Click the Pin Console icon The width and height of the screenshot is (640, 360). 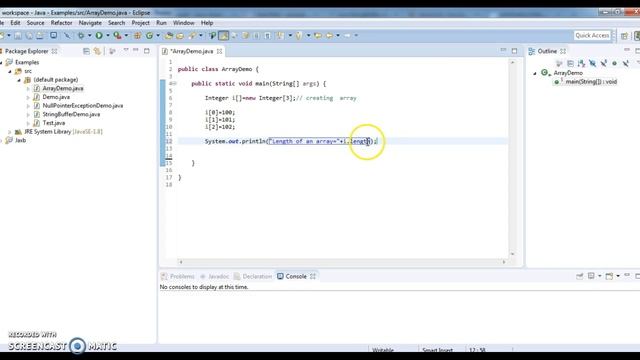click(580, 276)
